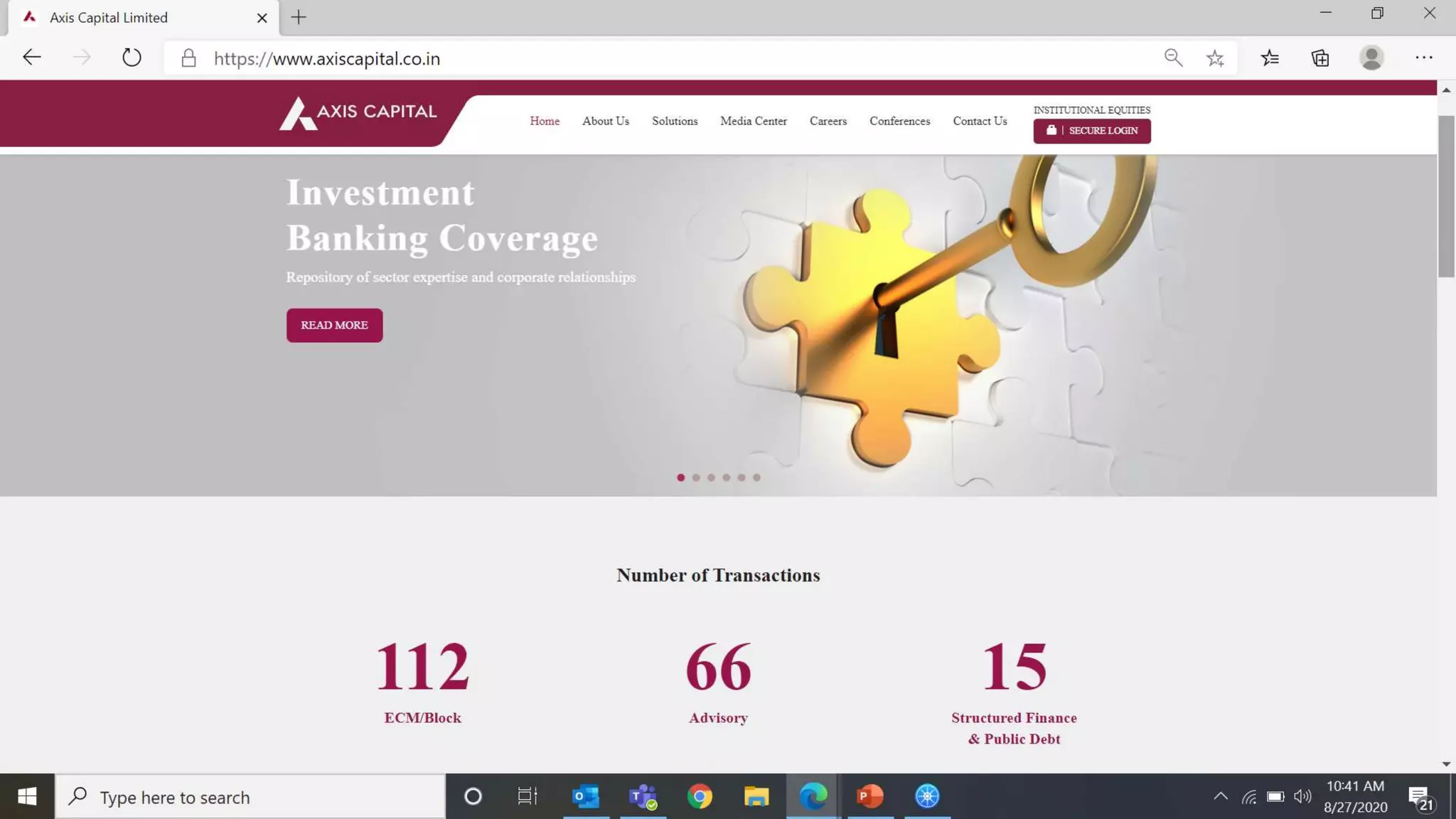
Task: Switch to Microsoft Edge taskbar icon
Action: (x=813, y=796)
